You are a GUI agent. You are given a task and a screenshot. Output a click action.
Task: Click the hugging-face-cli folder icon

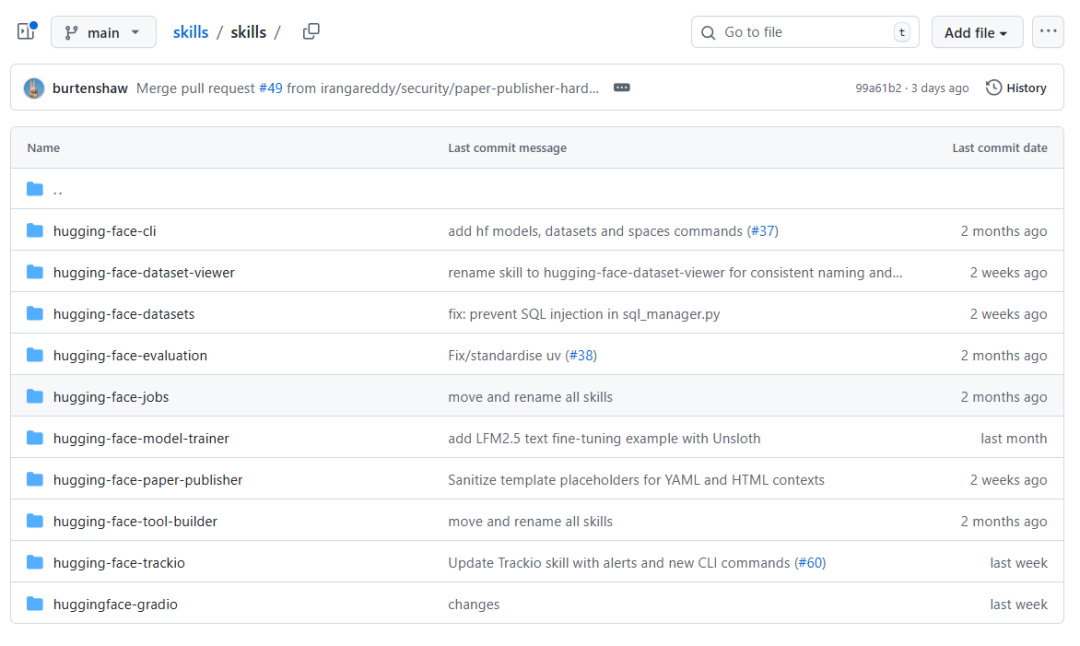pos(36,231)
